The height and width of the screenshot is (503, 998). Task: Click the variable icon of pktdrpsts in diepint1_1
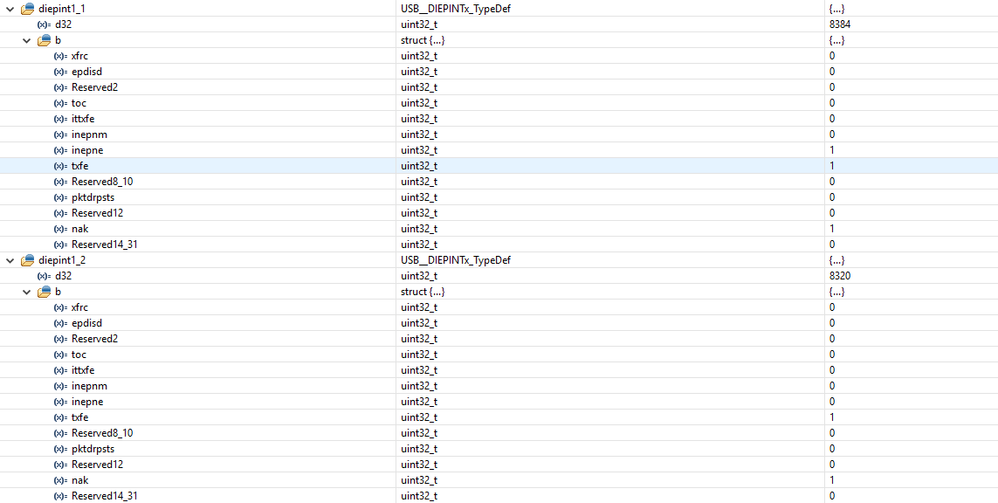(60, 197)
